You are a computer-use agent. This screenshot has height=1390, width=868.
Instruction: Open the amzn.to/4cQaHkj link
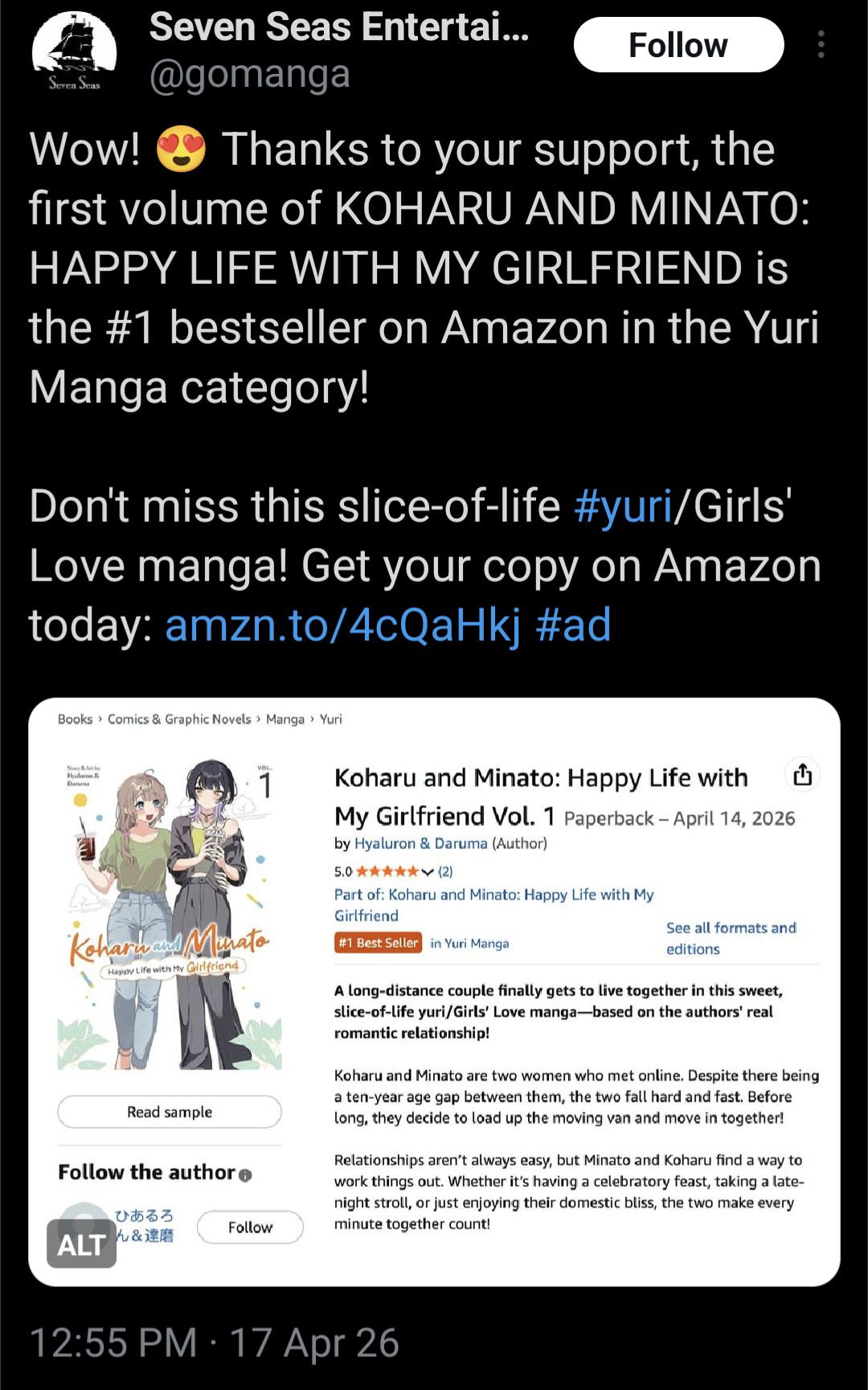coord(343,625)
